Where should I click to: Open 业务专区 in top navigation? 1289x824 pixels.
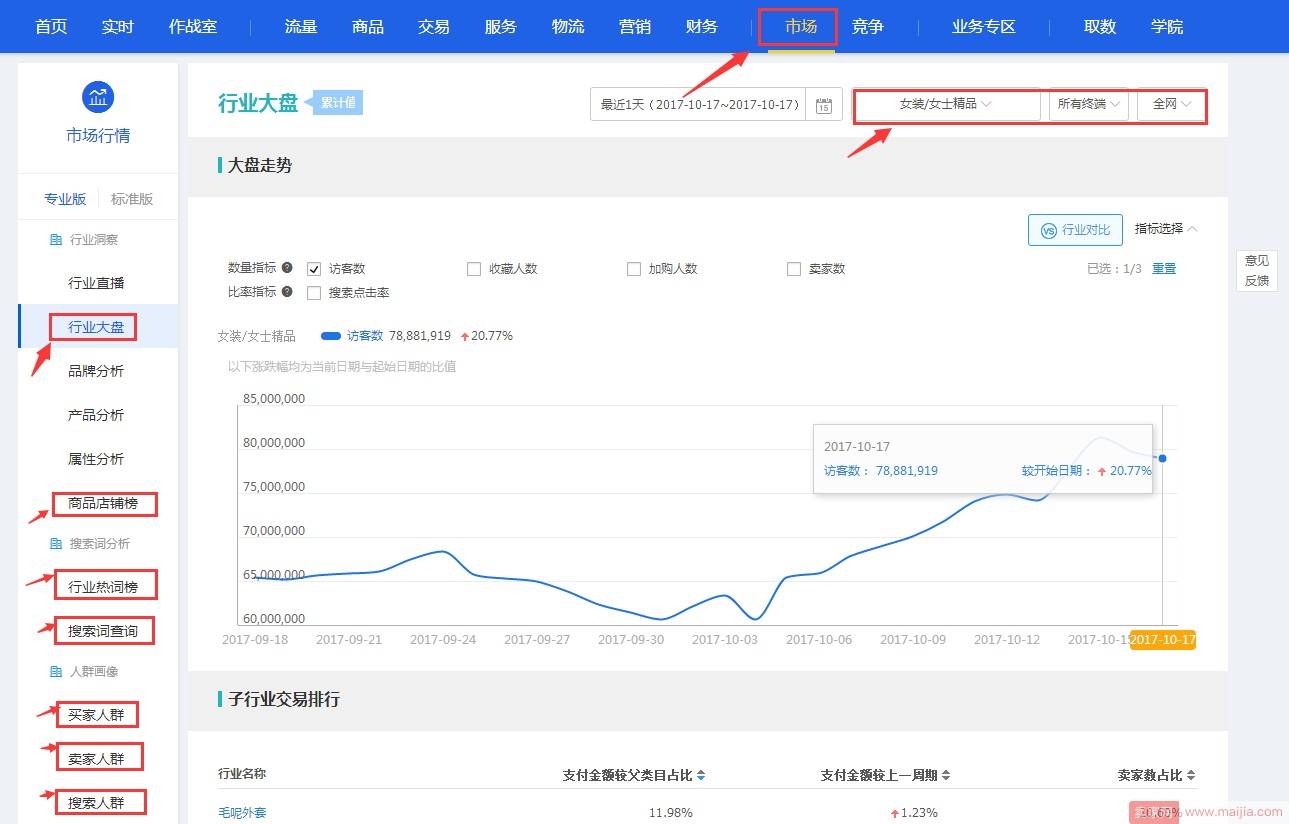pos(984,27)
